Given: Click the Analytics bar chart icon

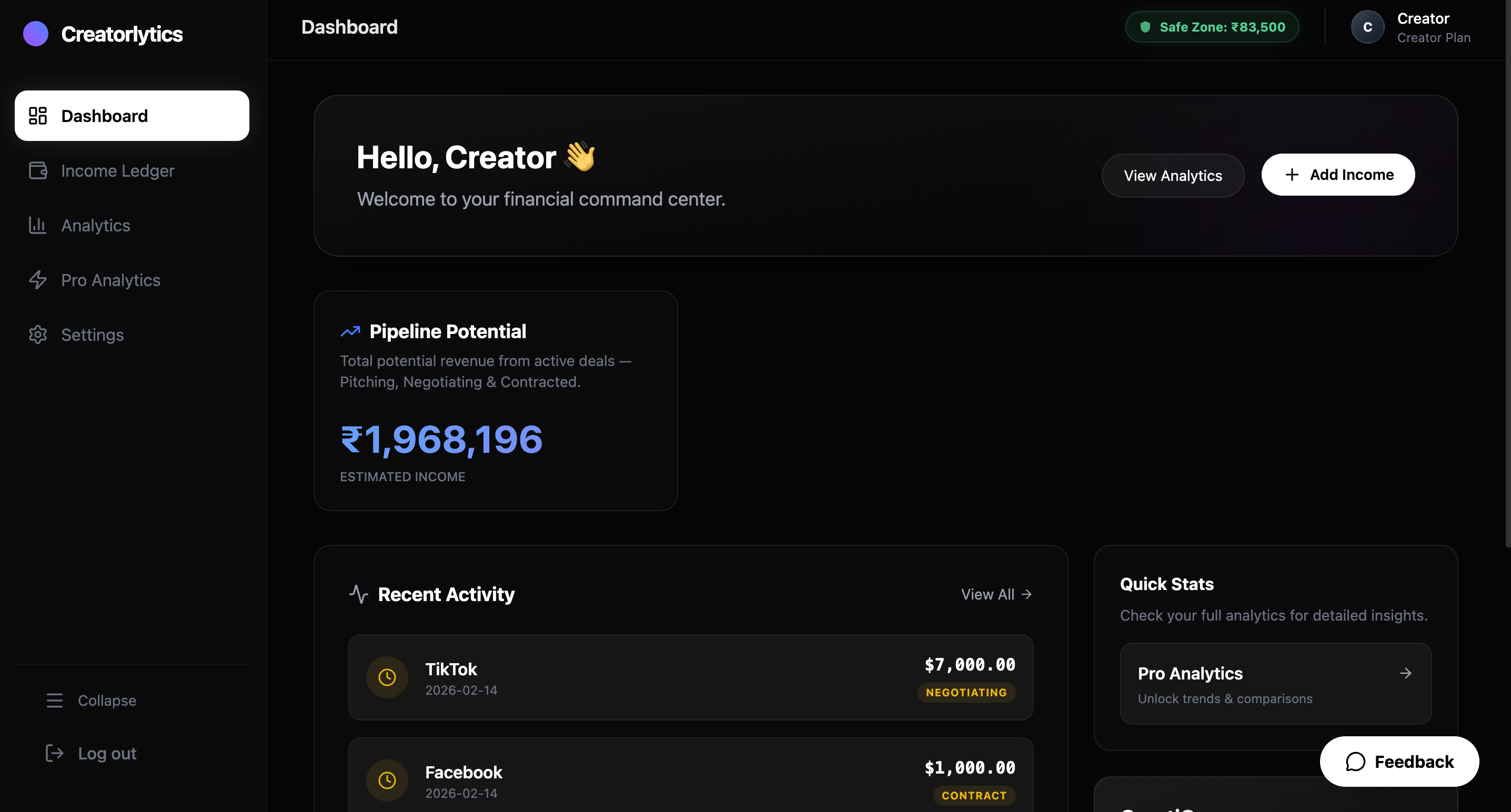Looking at the screenshot, I should (x=37, y=225).
